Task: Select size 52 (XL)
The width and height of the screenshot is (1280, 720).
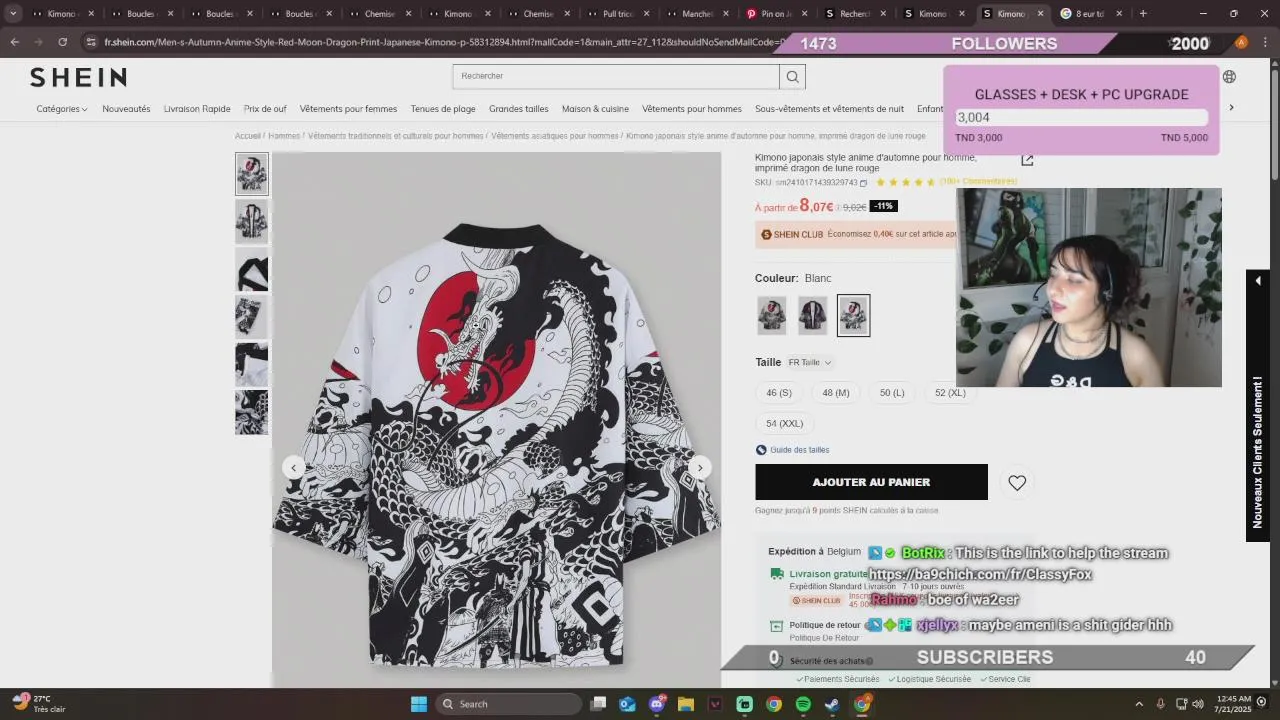Action: tap(950, 393)
